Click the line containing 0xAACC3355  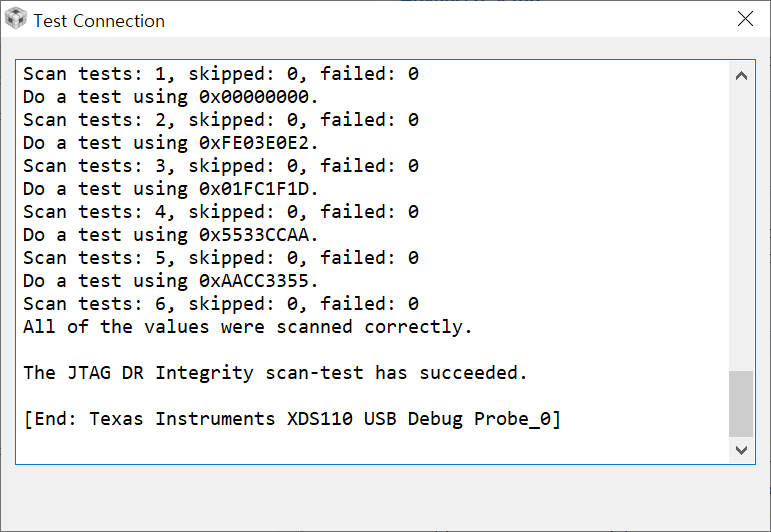(x=171, y=281)
